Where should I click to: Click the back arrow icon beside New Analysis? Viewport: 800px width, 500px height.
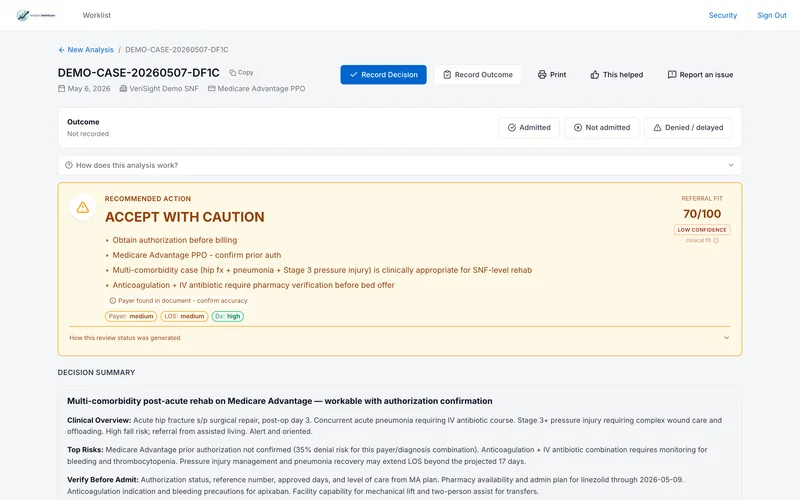point(61,49)
